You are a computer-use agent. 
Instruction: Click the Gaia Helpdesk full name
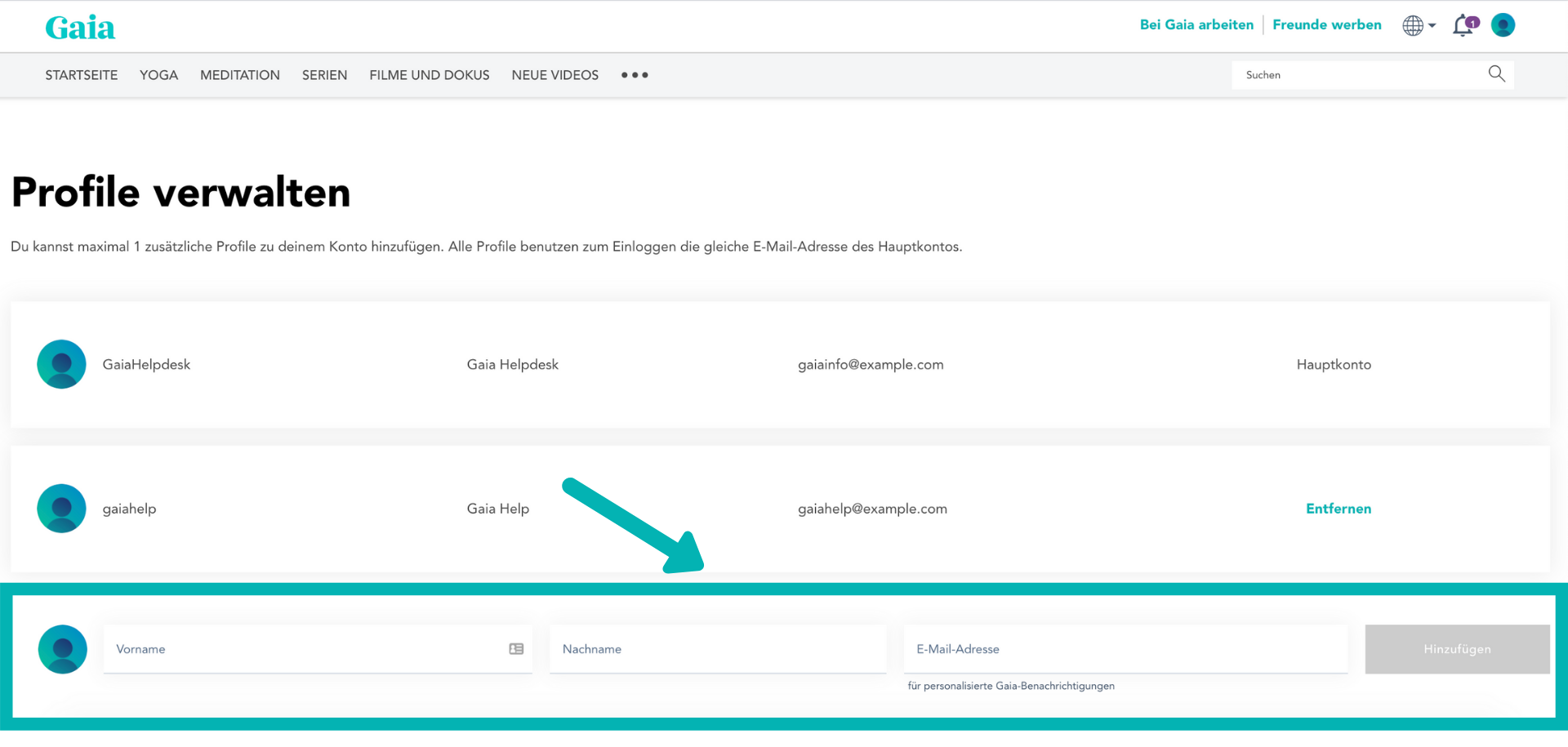click(513, 365)
